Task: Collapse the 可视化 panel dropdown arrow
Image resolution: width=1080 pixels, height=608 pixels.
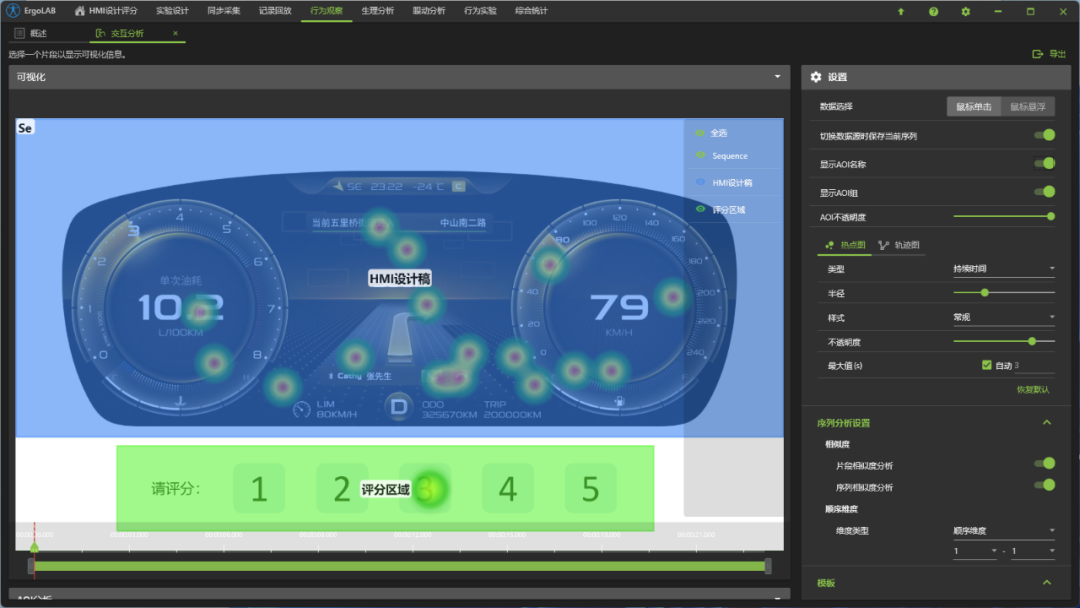Action: [777, 76]
